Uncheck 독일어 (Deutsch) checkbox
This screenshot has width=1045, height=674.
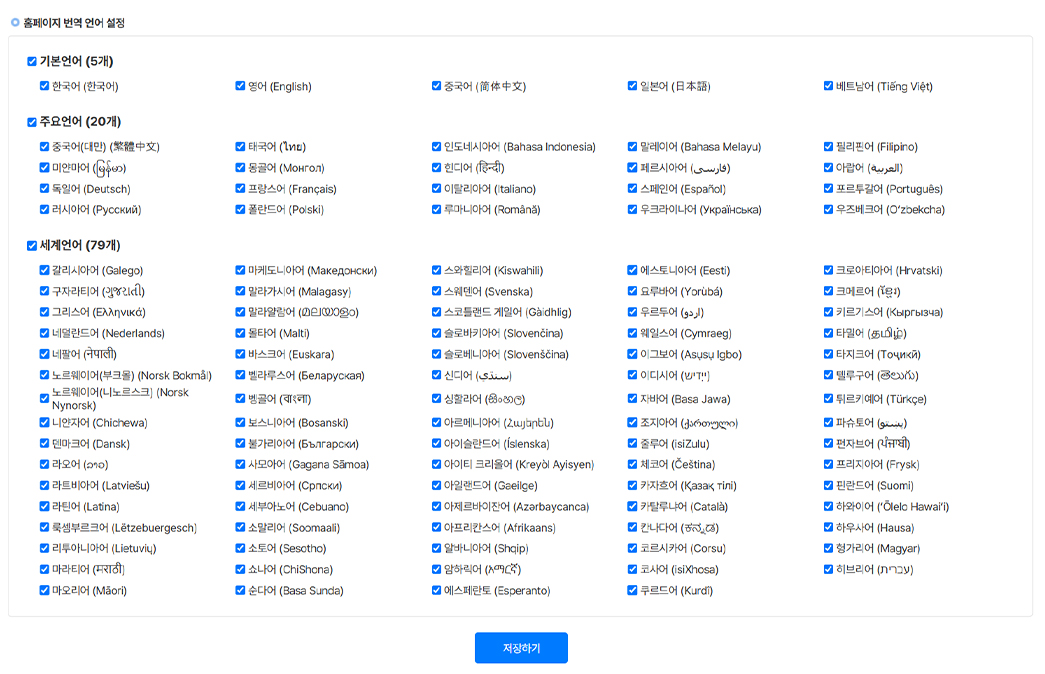pyautogui.click(x=45, y=189)
